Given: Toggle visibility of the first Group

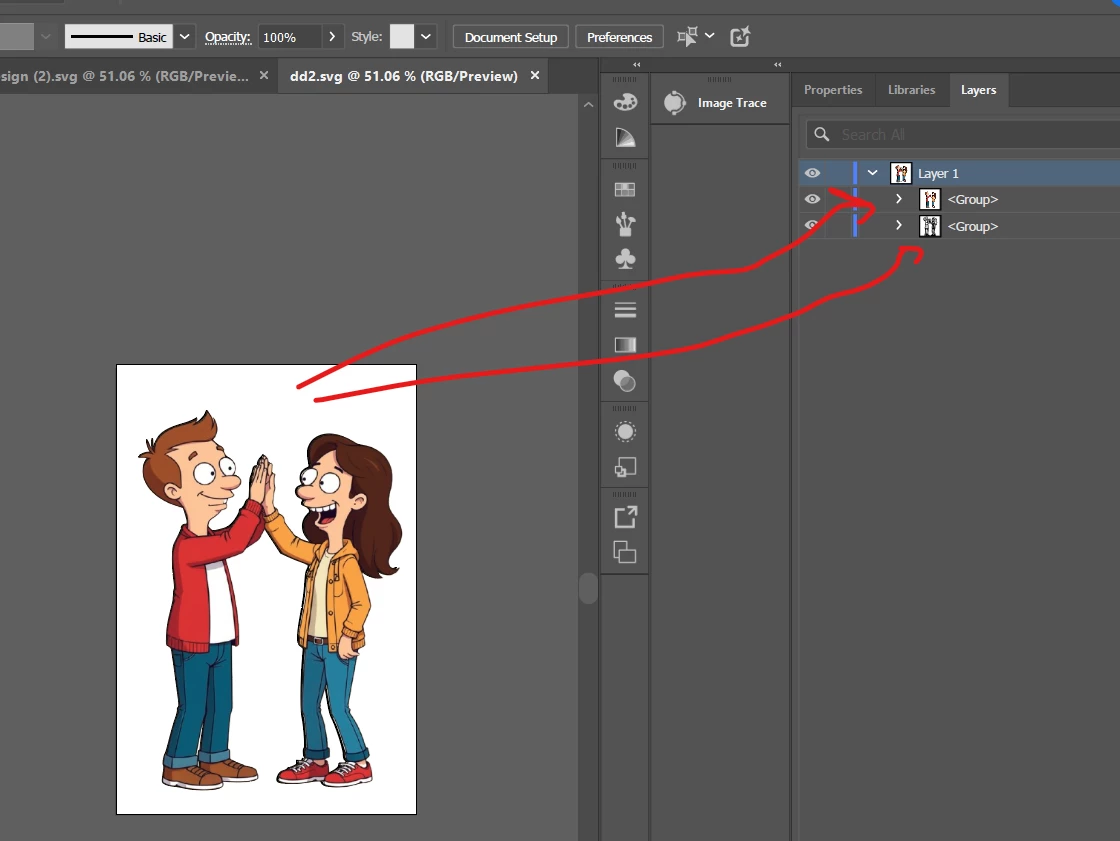Looking at the screenshot, I should pyautogui.click(x=812, y=200).
